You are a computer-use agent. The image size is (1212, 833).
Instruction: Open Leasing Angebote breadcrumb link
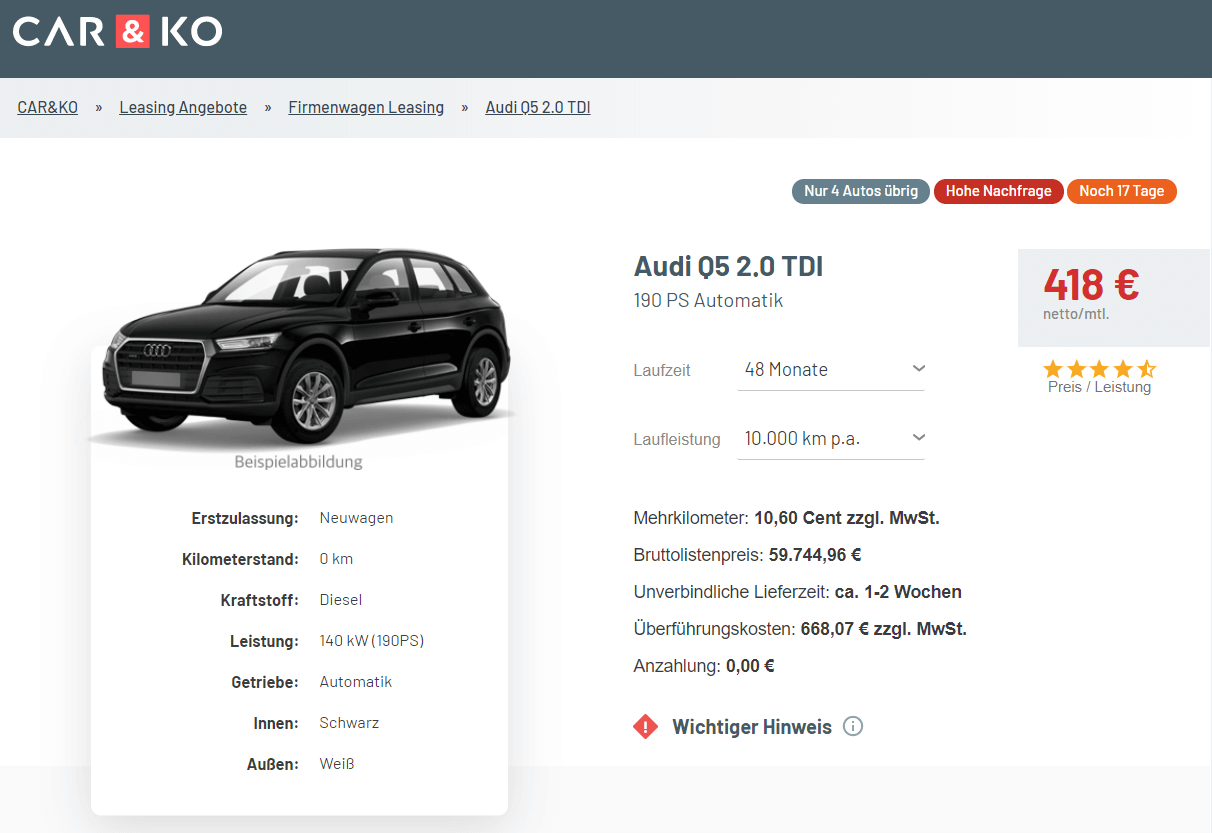(183, 108)
